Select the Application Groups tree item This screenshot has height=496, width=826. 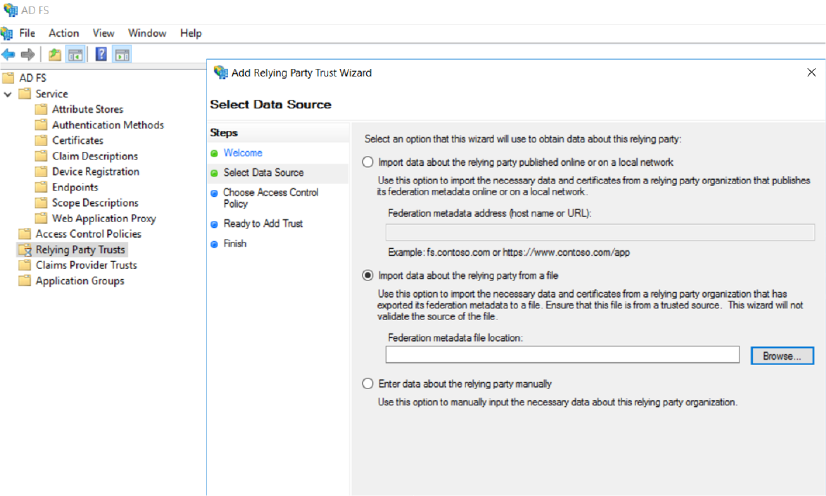(80, 281)
